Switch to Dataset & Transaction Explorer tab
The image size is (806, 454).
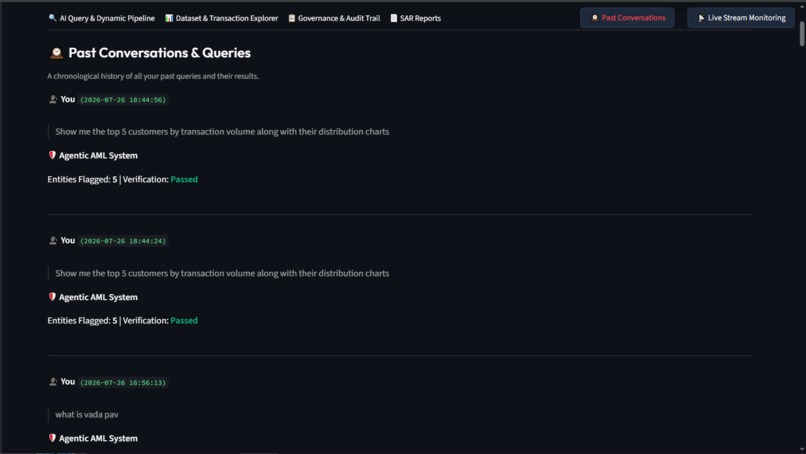pyautogui.click(x=221, y=18)
